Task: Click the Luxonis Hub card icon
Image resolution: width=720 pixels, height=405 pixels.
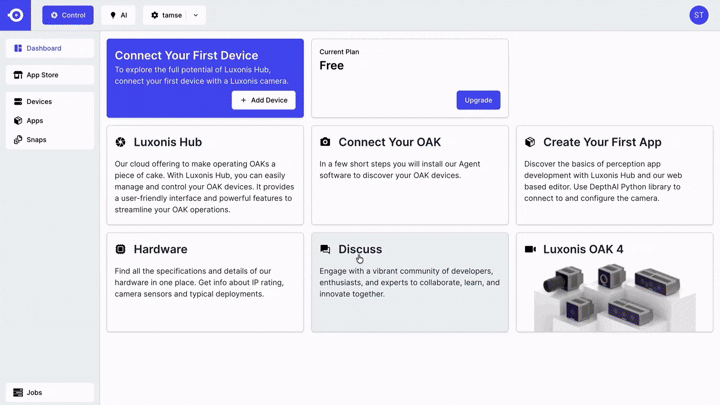Action: point(121,142)
